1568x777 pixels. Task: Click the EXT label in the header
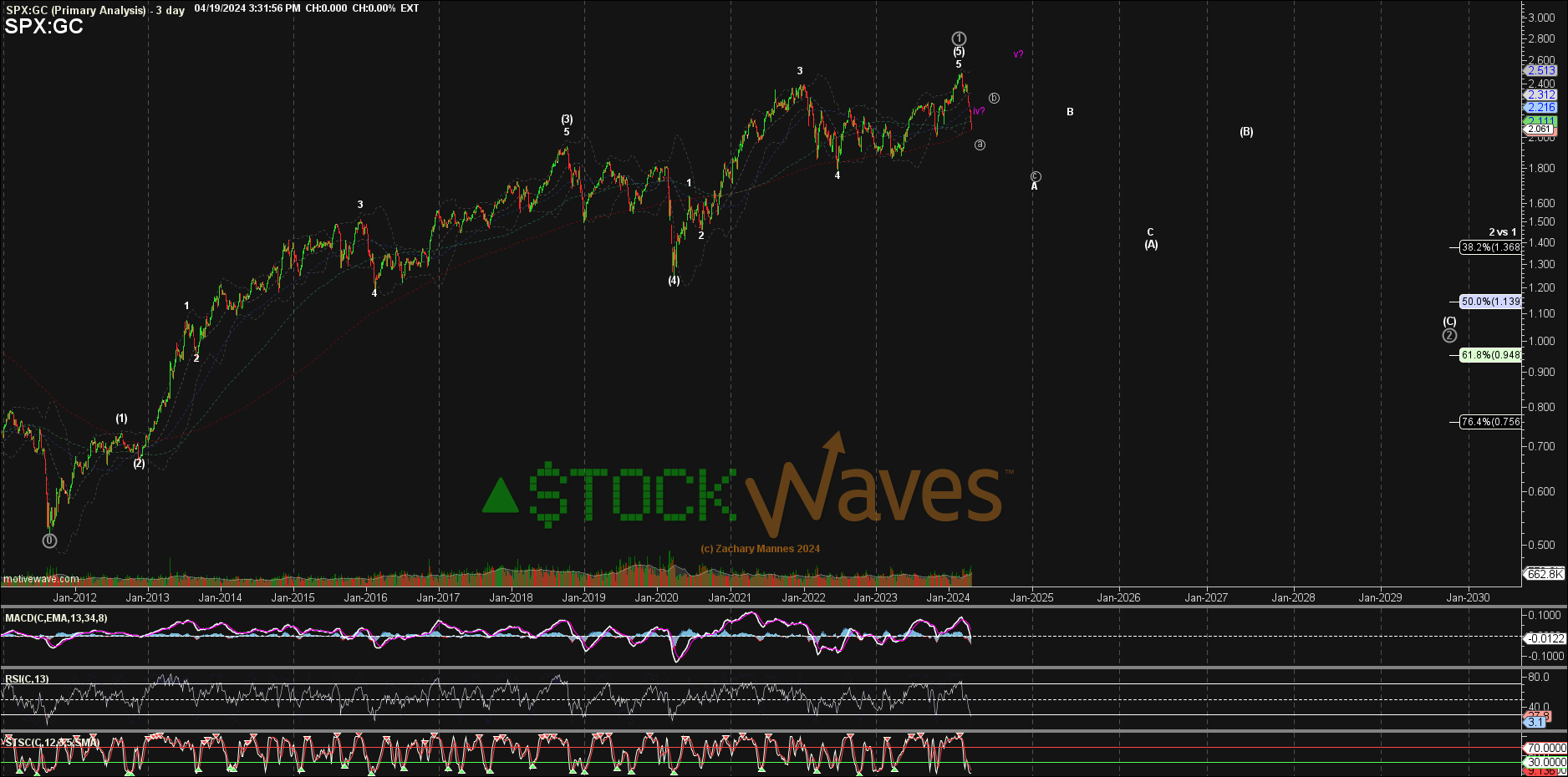410,8
